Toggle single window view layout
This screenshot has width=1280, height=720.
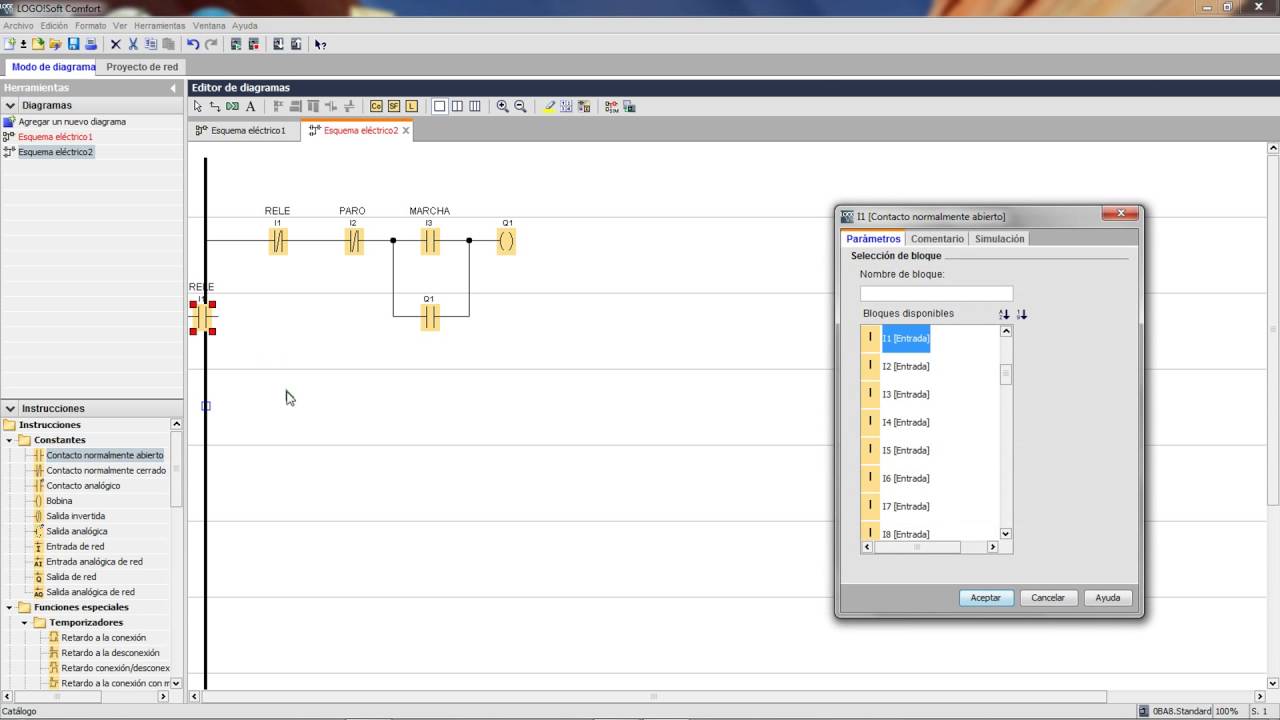(439, 106)
